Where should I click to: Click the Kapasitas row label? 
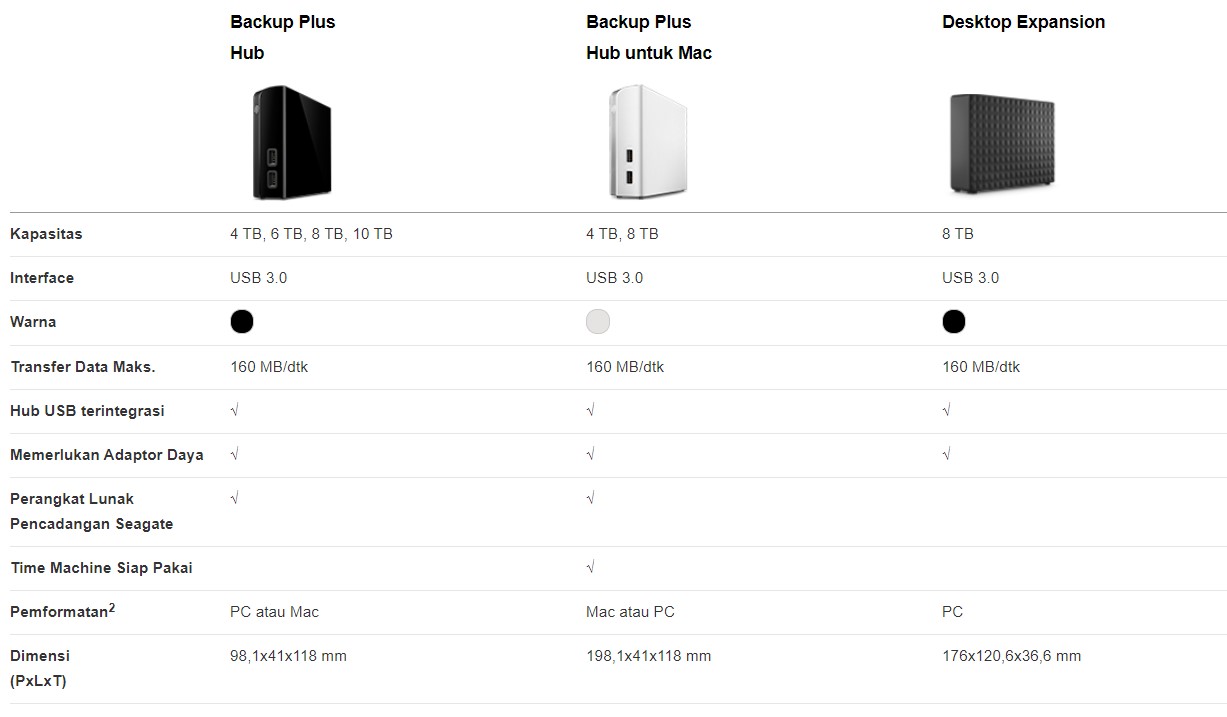pos(46,234)
